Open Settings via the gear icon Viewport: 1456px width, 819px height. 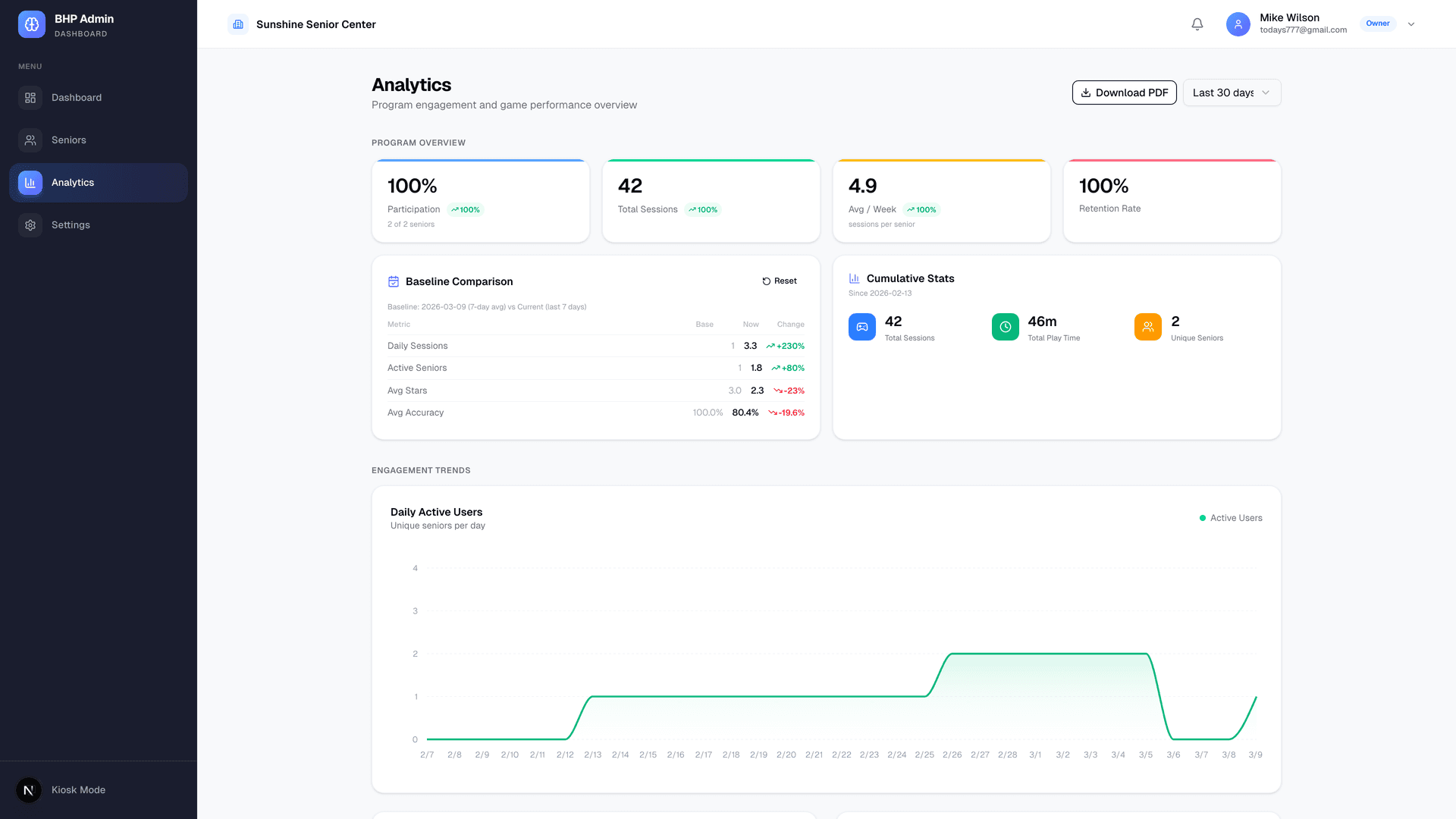[30, 224]
